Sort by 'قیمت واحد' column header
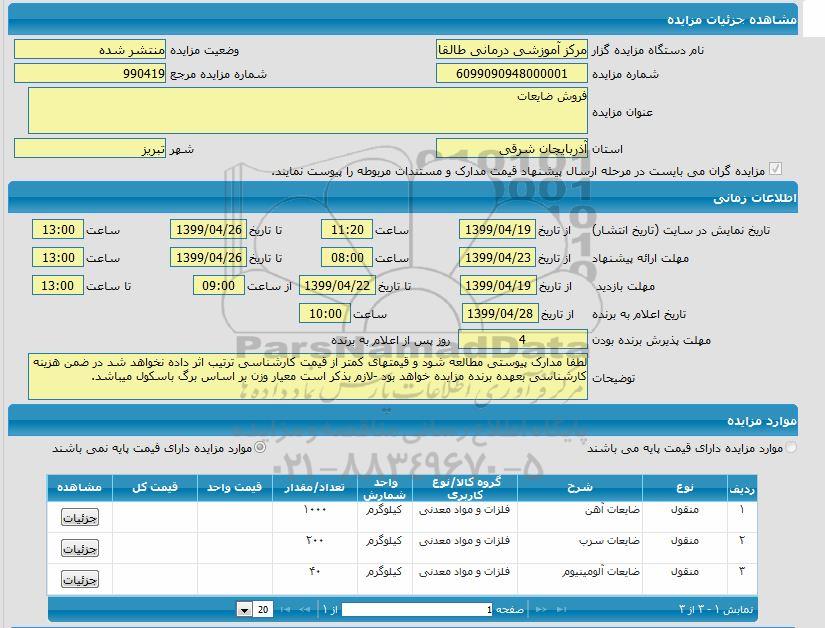The height and width of the screenshot is (628, 825). point(235,488)
